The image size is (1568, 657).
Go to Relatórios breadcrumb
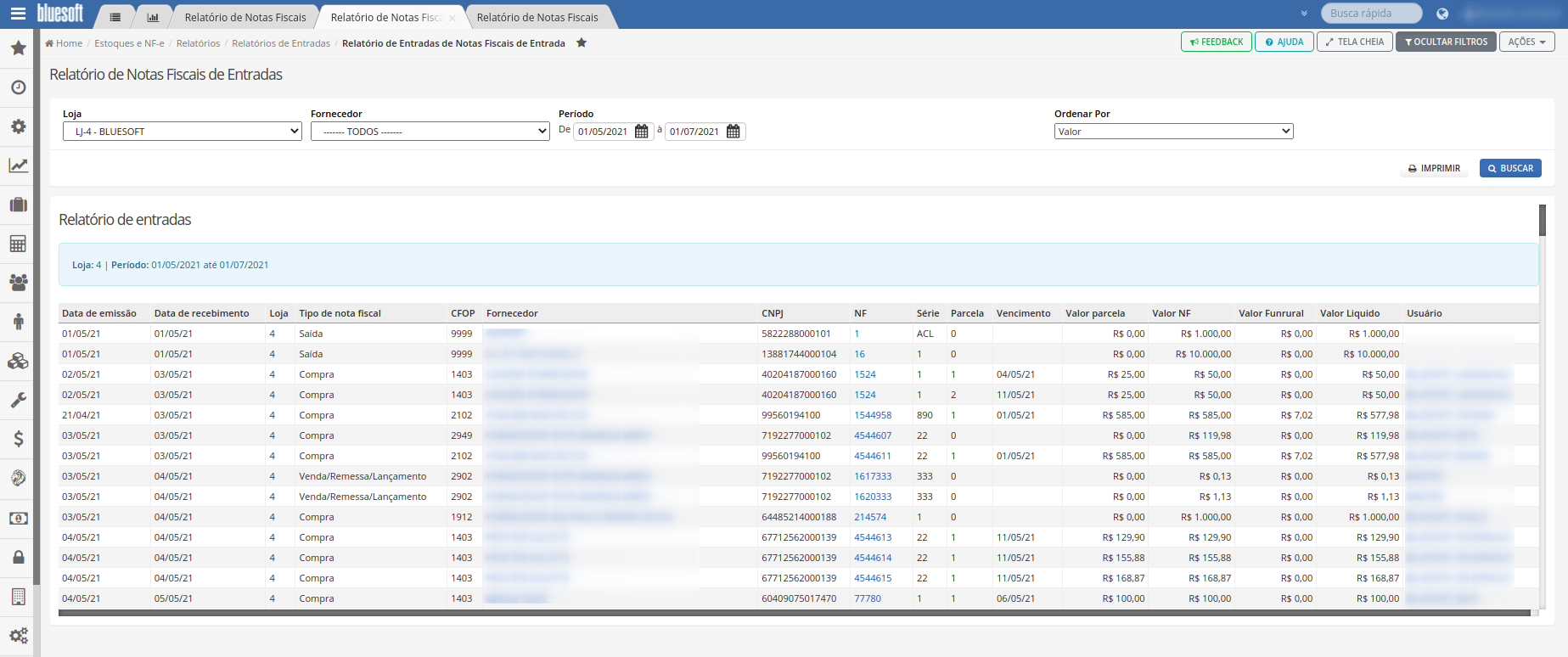(x=198, y=43)
